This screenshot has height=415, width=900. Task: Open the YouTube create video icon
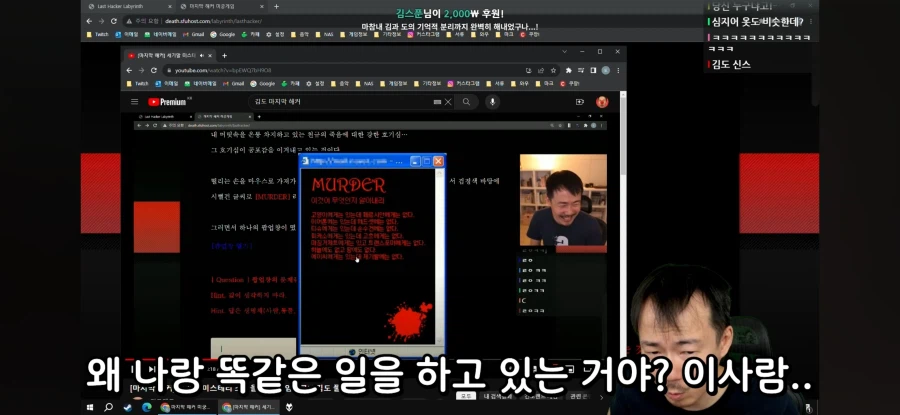point(580,102)
